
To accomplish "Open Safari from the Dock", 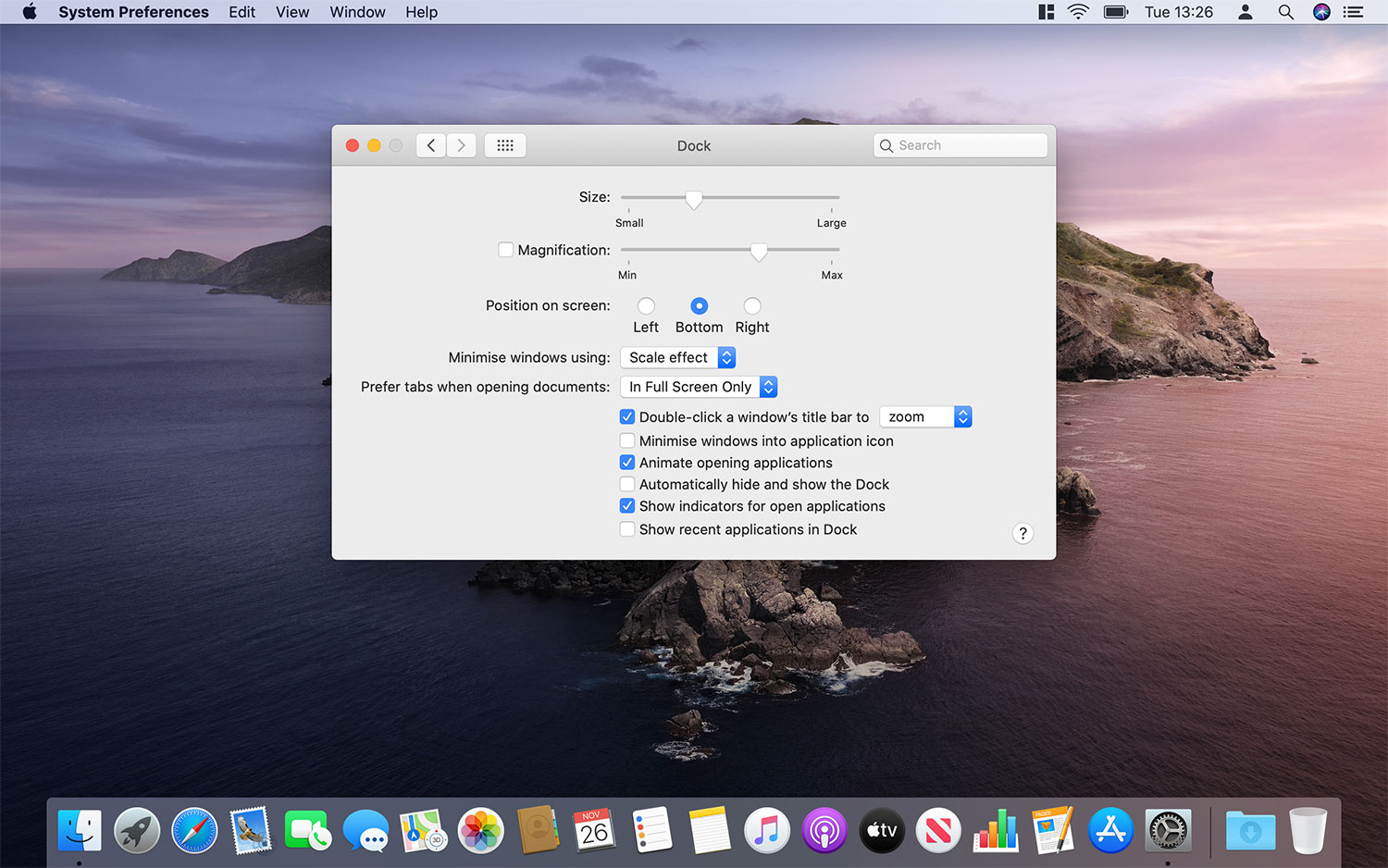I will tap(194, 830).
